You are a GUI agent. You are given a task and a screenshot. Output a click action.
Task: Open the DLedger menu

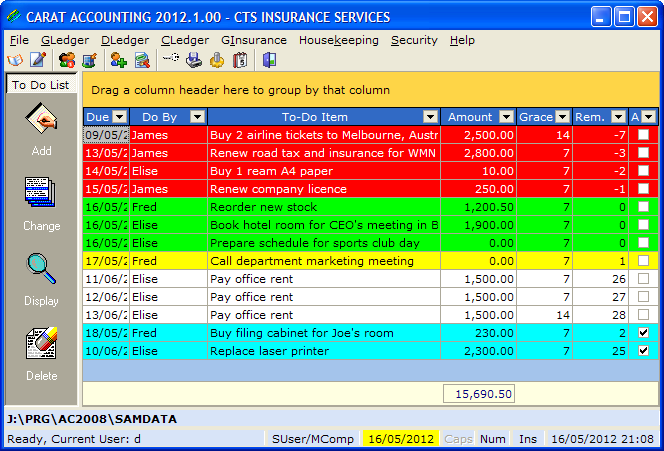tap(125, 40)
